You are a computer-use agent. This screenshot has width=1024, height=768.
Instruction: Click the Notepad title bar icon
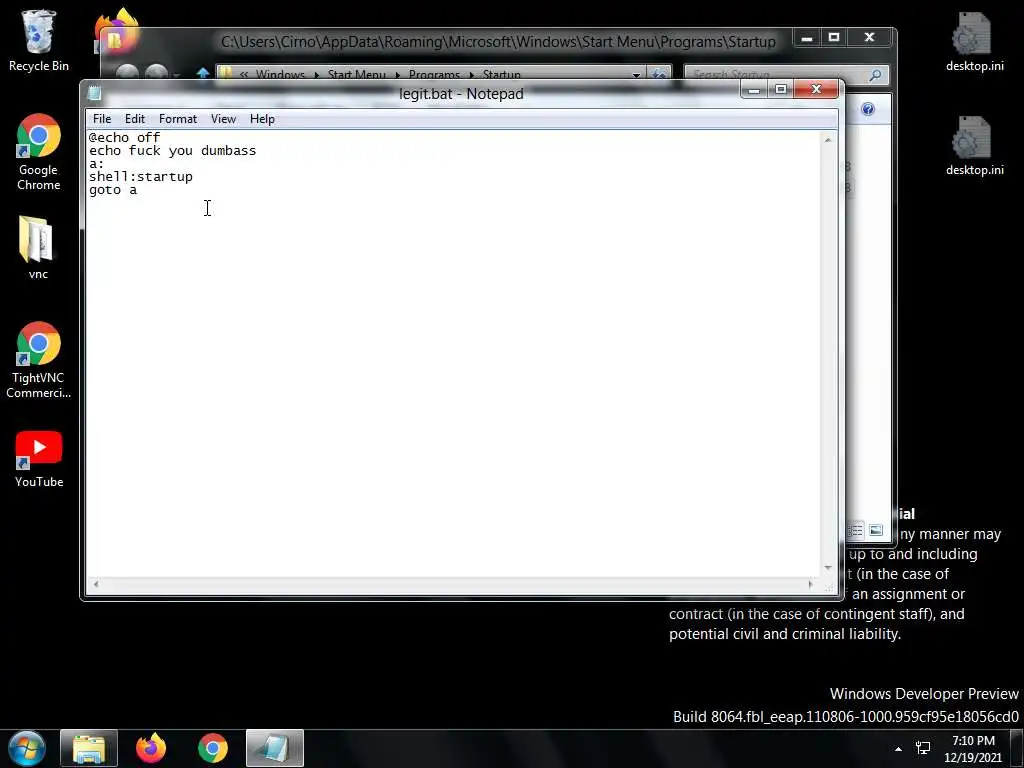[x=95, y=93]
